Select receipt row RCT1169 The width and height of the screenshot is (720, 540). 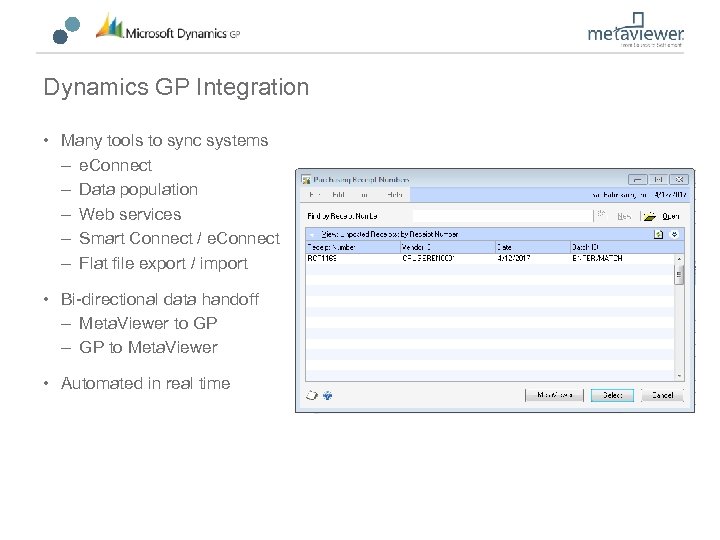(x=490, y=259)
